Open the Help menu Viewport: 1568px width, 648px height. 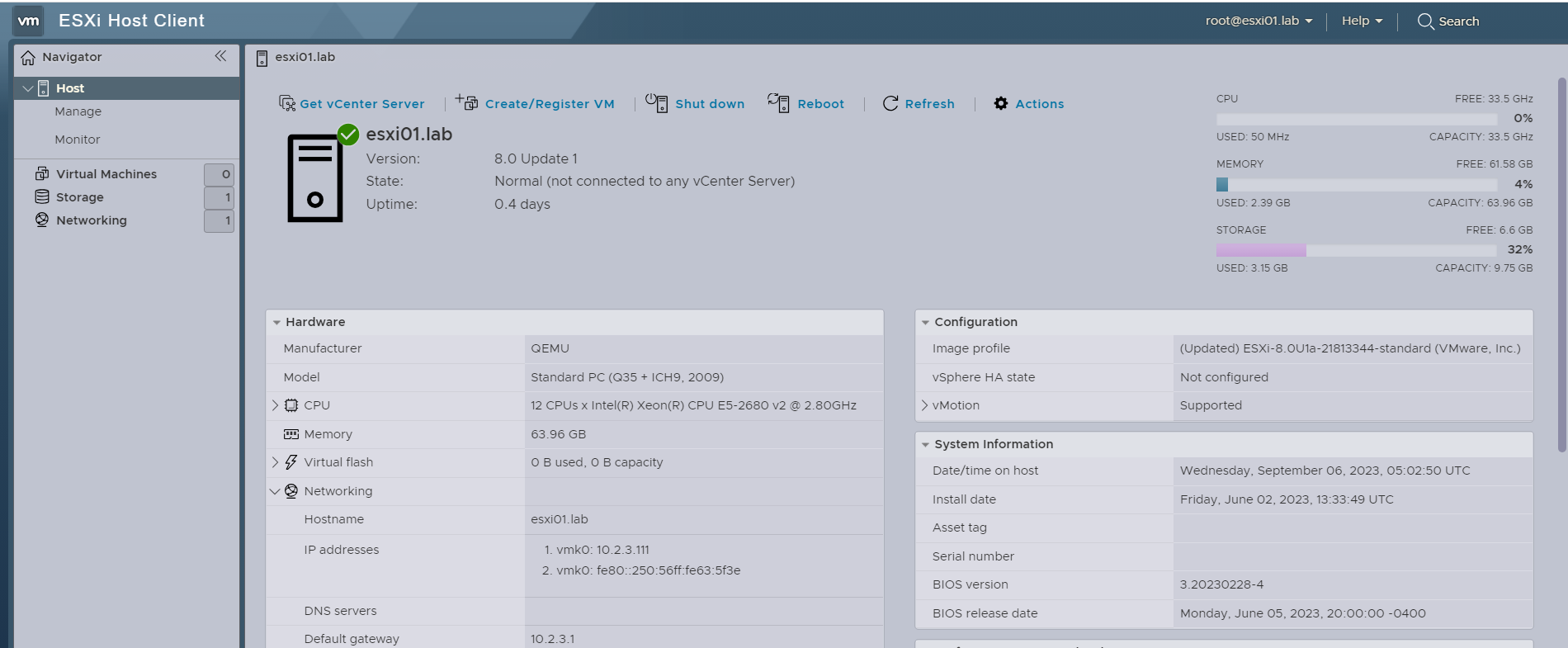coord(1362,21)
